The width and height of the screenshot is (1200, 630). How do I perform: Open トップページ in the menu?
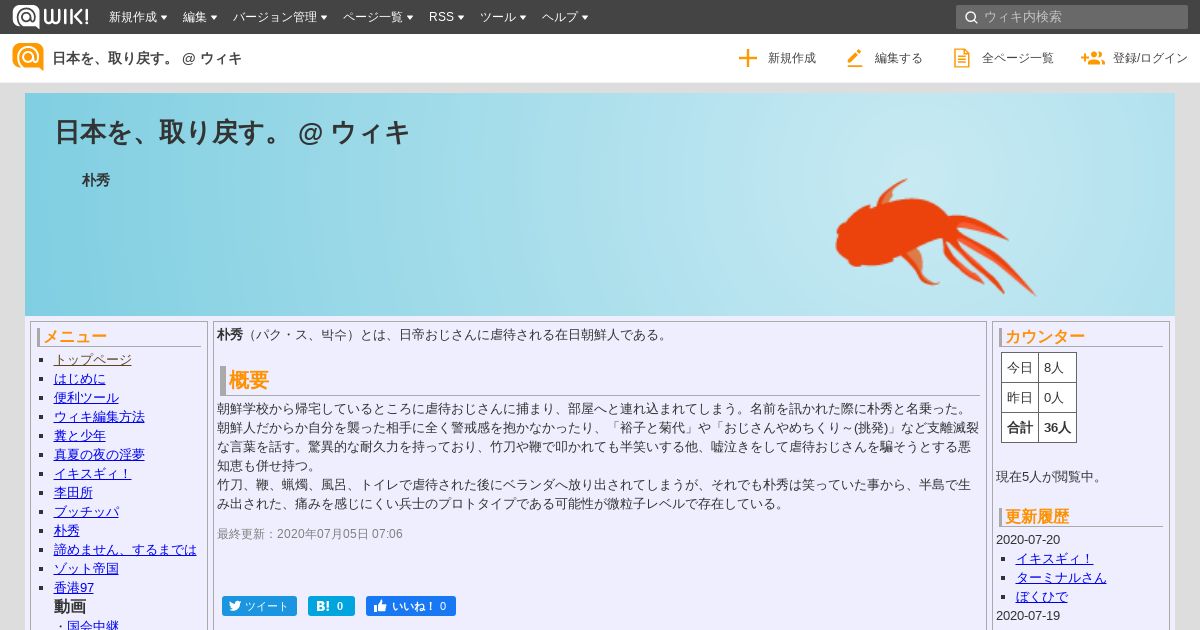pos(92,359)
